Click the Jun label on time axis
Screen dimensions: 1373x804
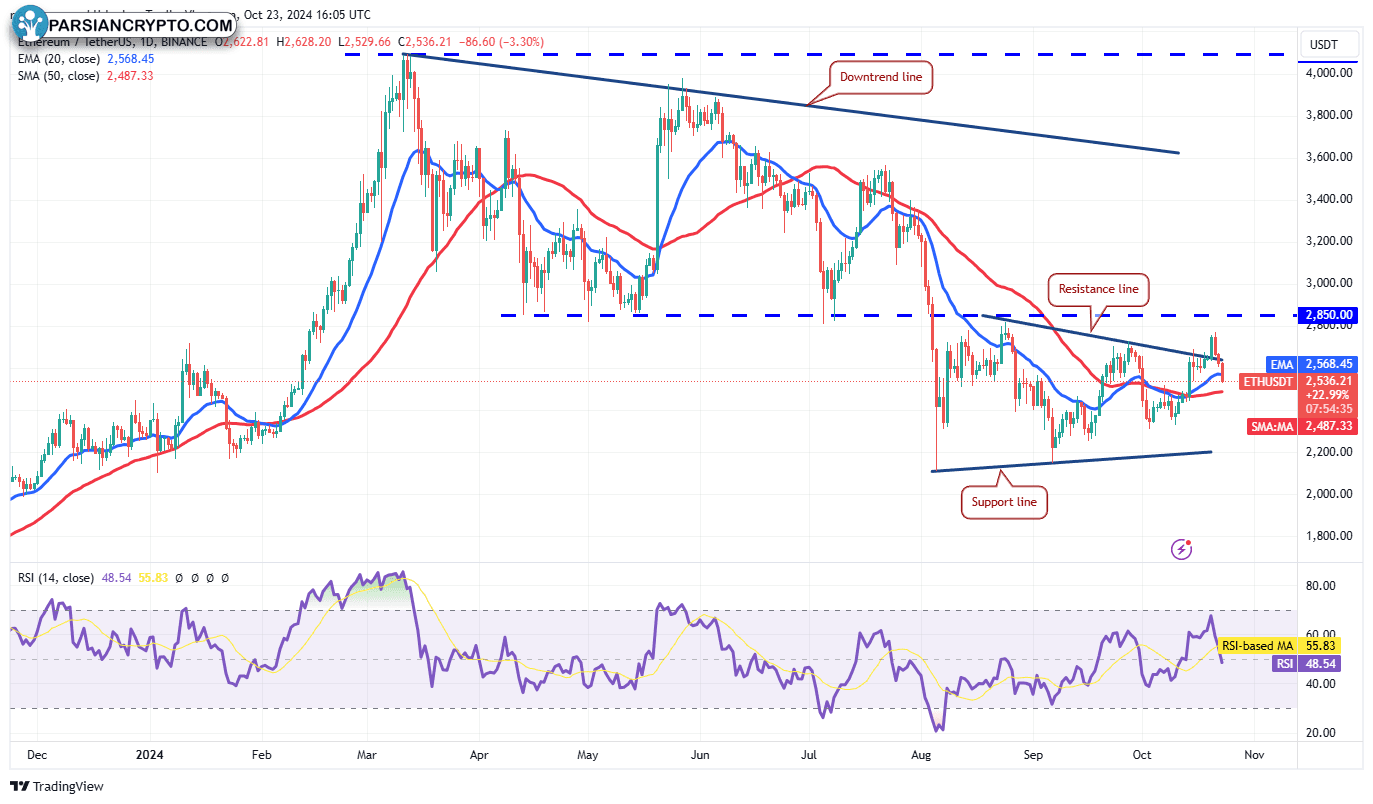[x=699, y=756]
